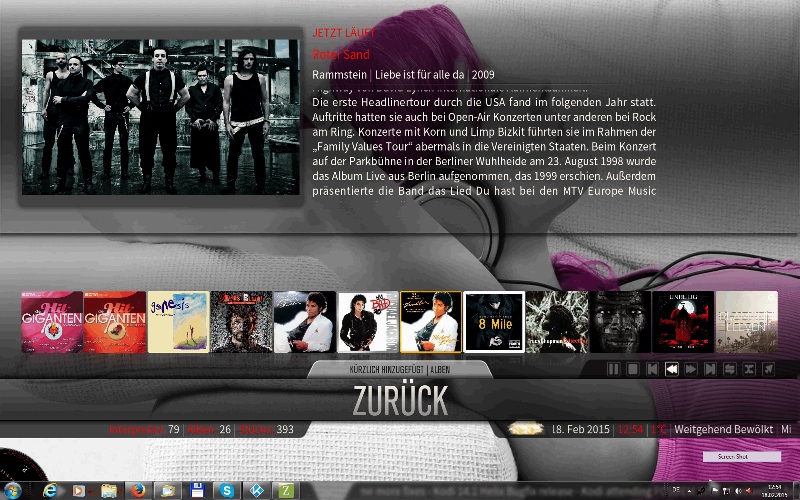Click the date 18. Feb 2015

[x=581, y=429]
